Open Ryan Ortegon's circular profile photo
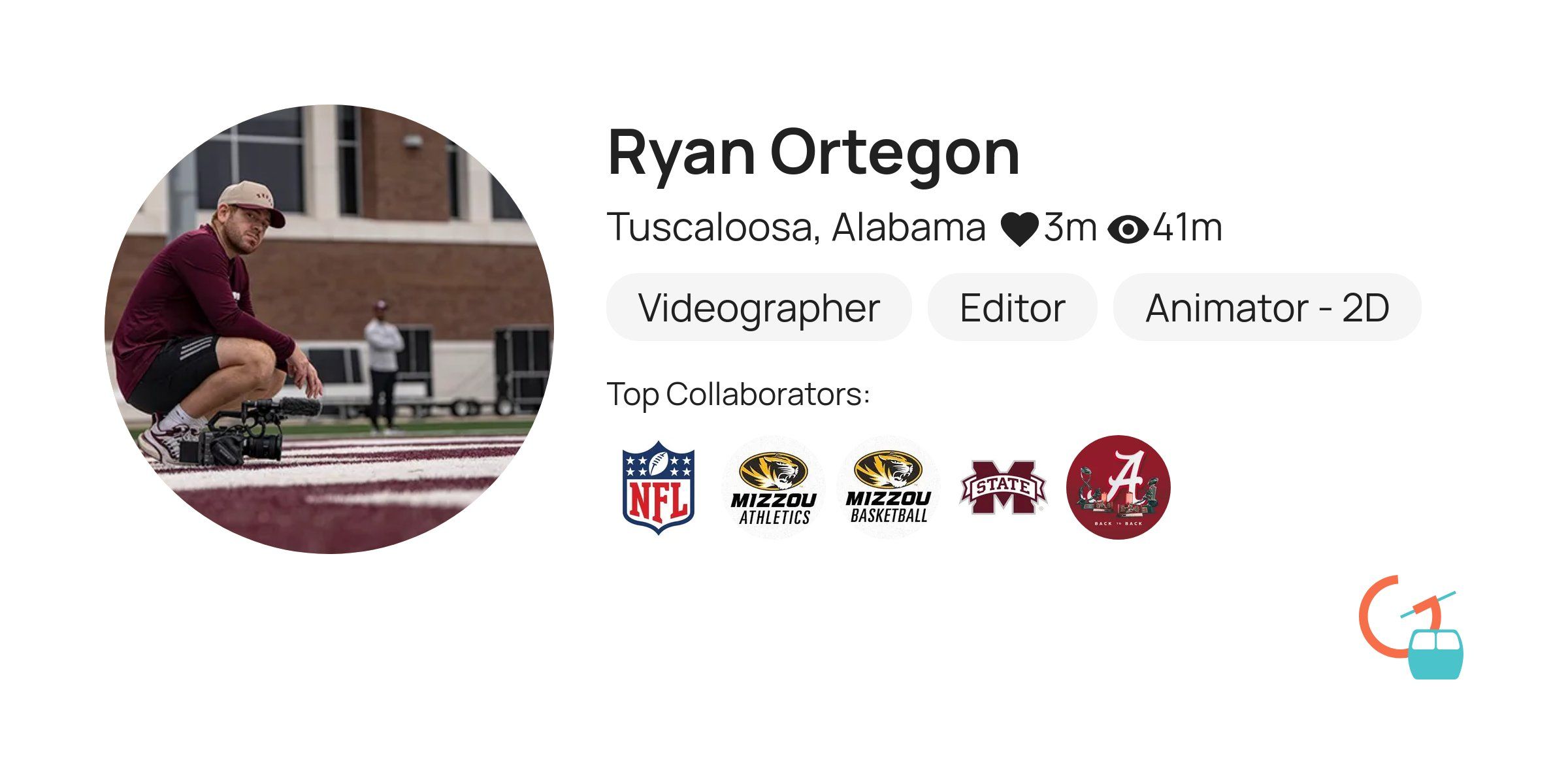 pyautogui.click(x=329, y=329)
